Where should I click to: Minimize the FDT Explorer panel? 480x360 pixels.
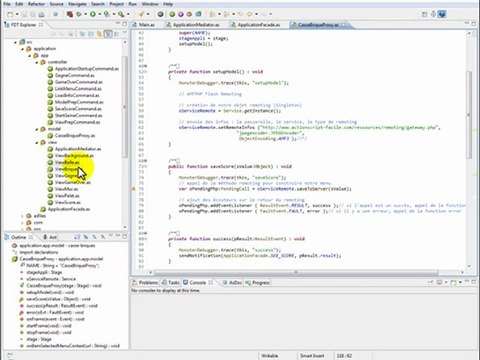(x=118, y=24)
